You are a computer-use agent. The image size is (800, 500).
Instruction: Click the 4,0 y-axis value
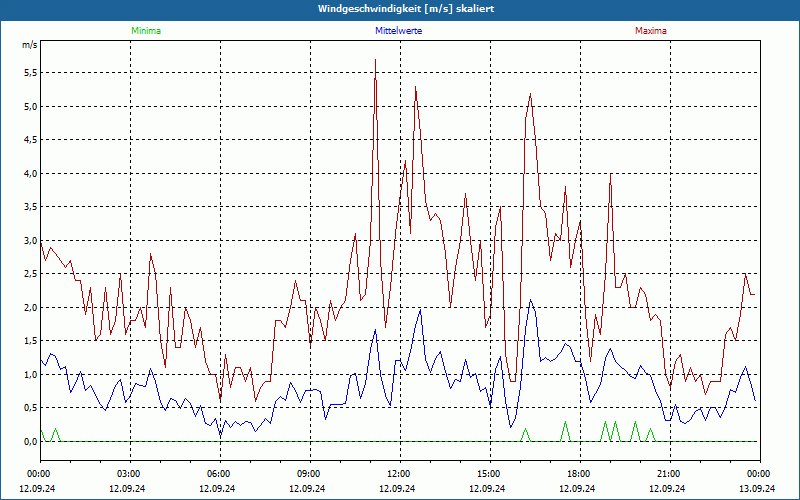[29, 173]
